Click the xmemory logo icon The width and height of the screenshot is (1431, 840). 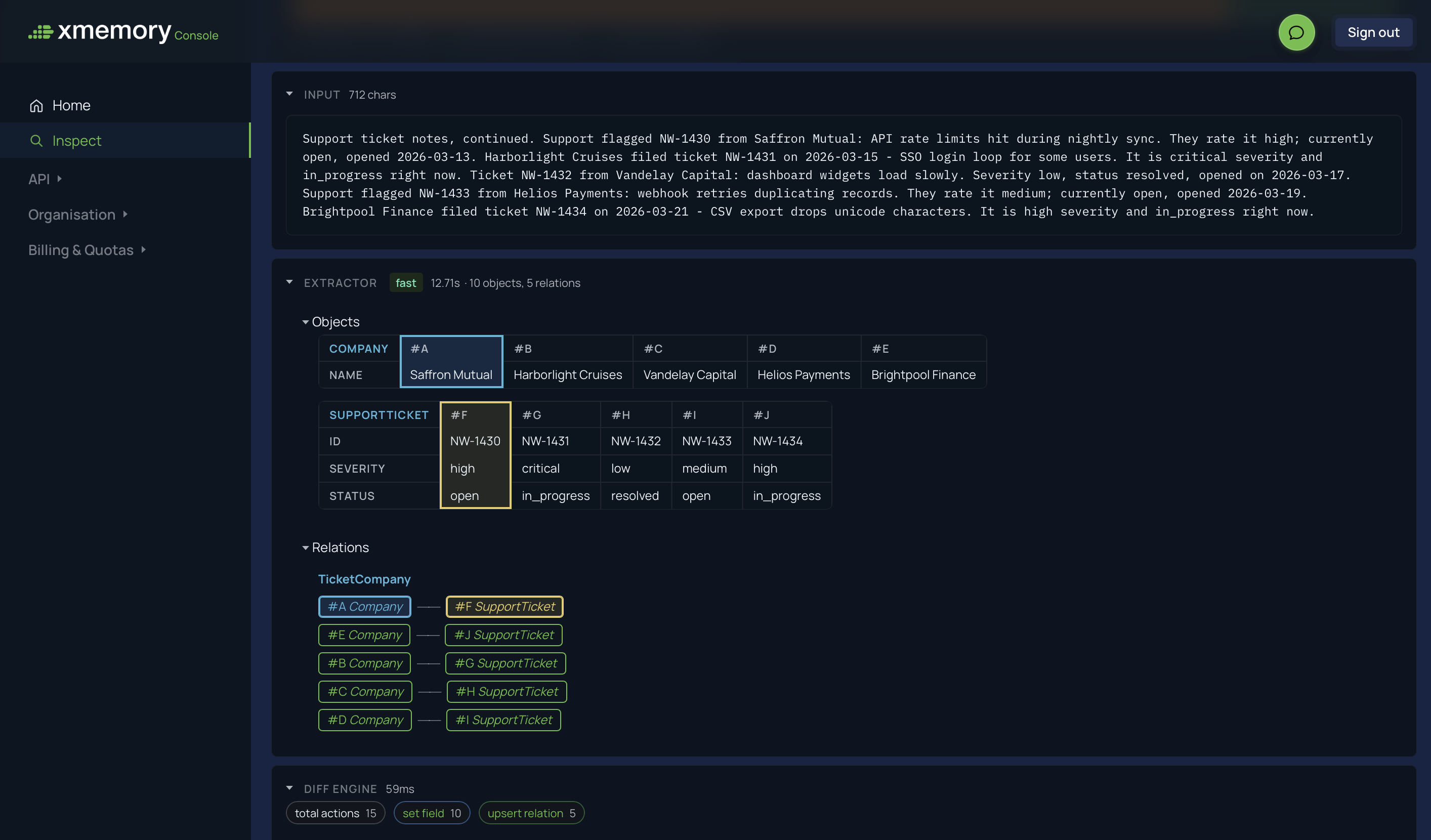click(41, 32)
